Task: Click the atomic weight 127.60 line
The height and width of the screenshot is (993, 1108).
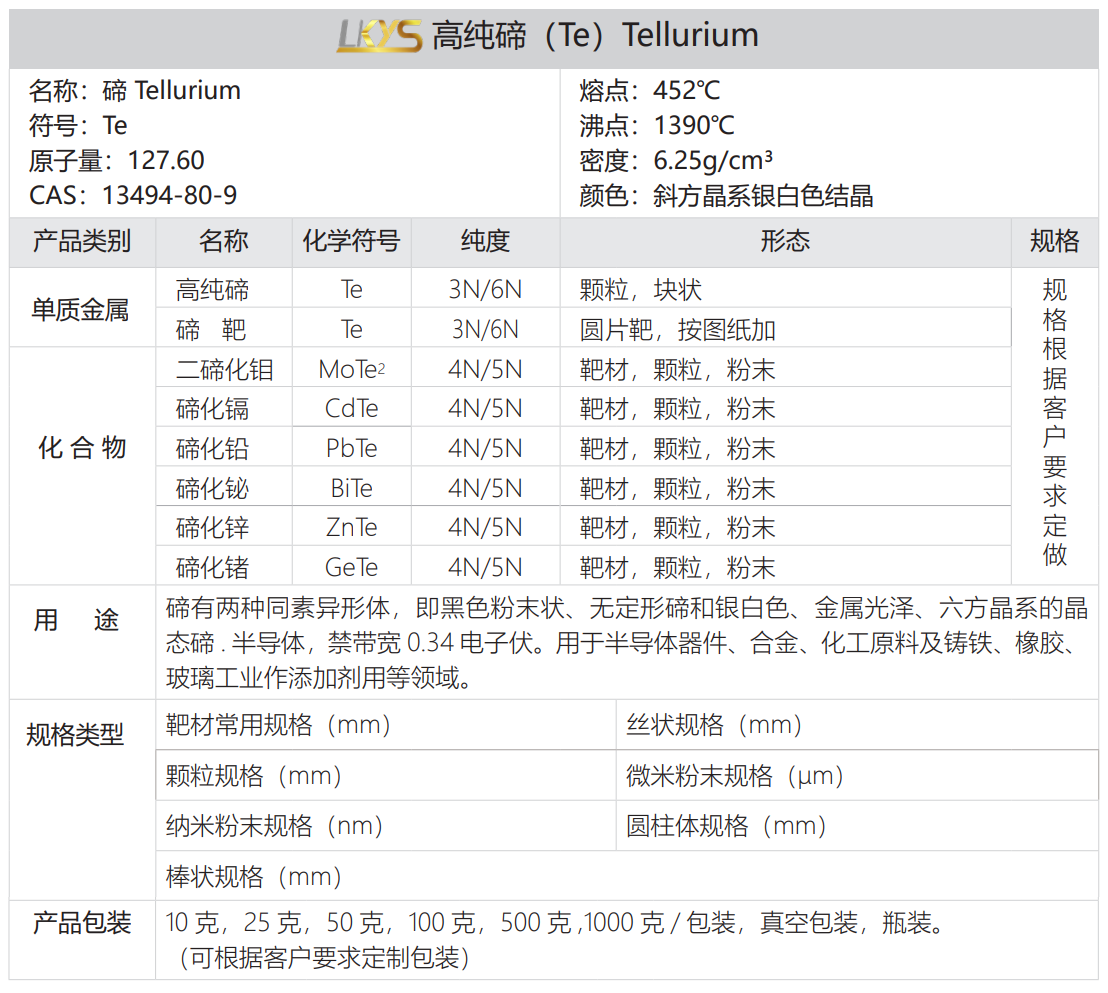Action: click(117, 160)
